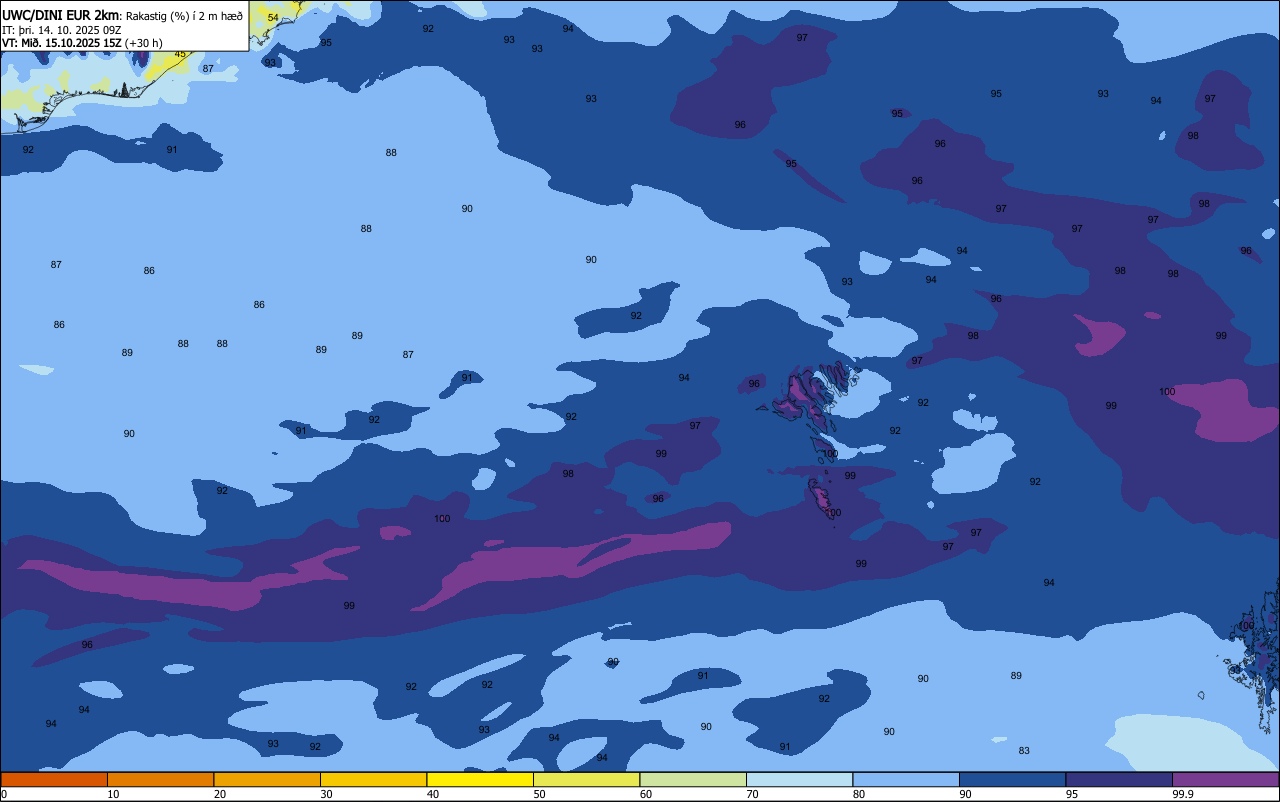The width and height of the screenshot is (1280, 802).
Task: Pick the 95–99.9 indigo legend swatch
Action: pyautogui.click(x=1119, y=779)
